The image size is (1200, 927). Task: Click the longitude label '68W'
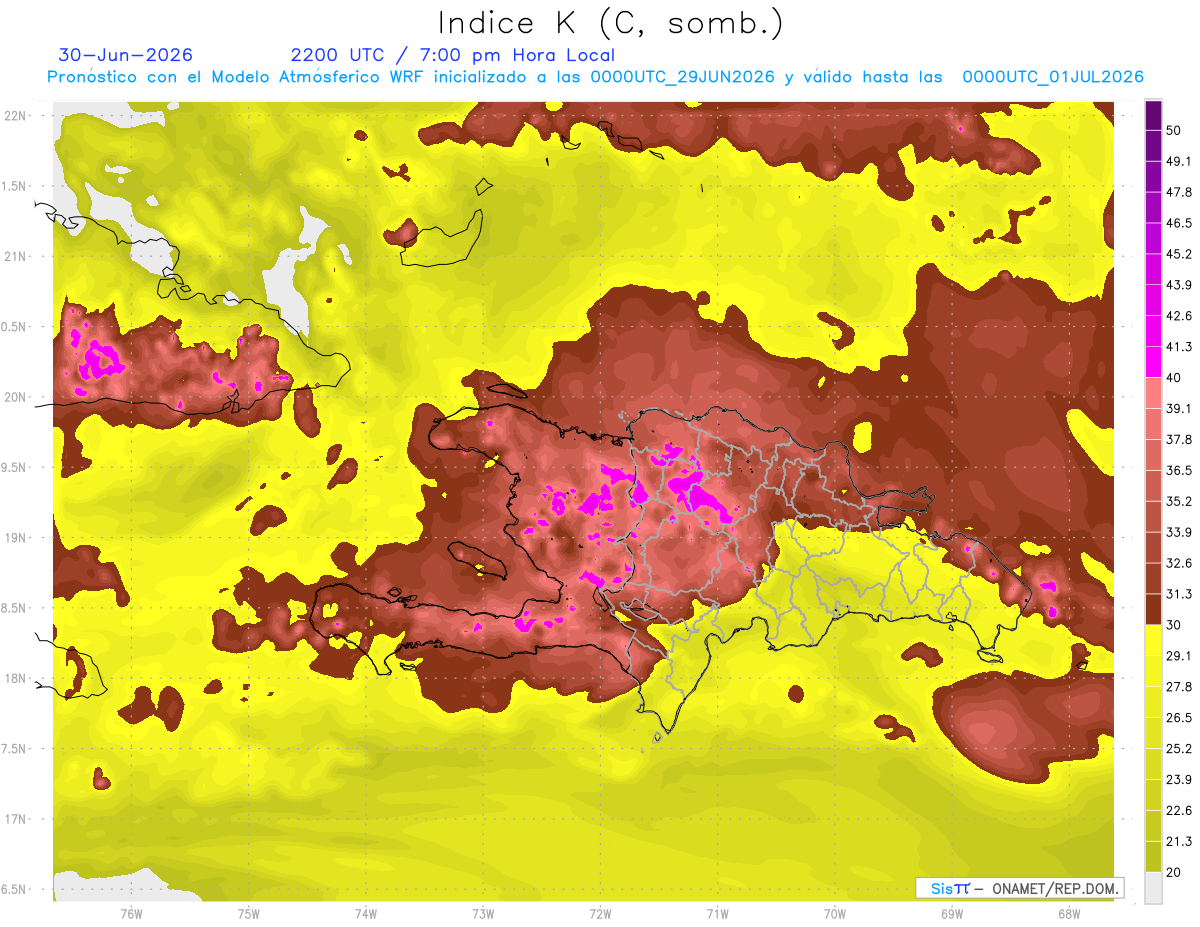click(x=1069, y=914)
